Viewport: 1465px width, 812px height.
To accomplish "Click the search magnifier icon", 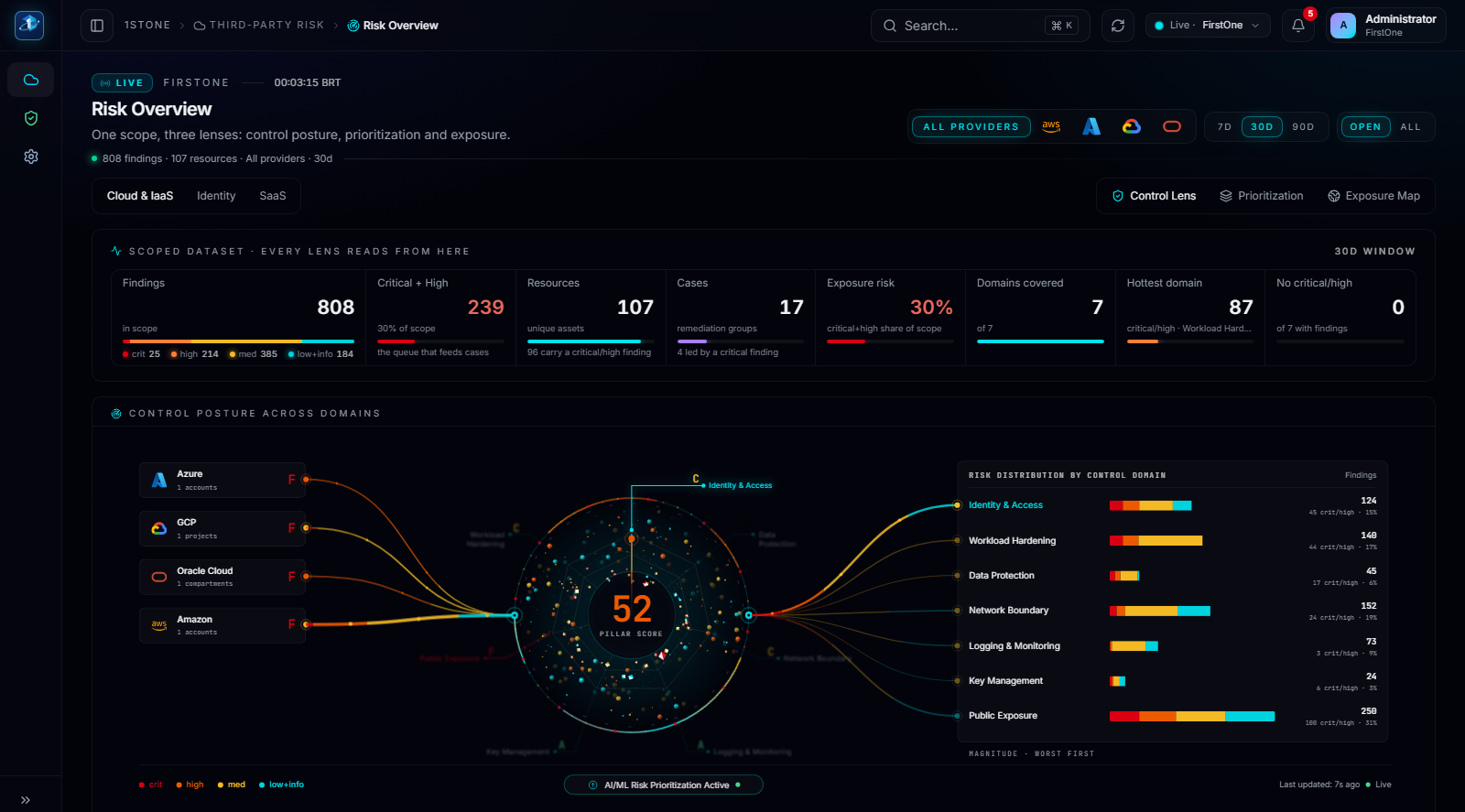I will coord(890,26).
